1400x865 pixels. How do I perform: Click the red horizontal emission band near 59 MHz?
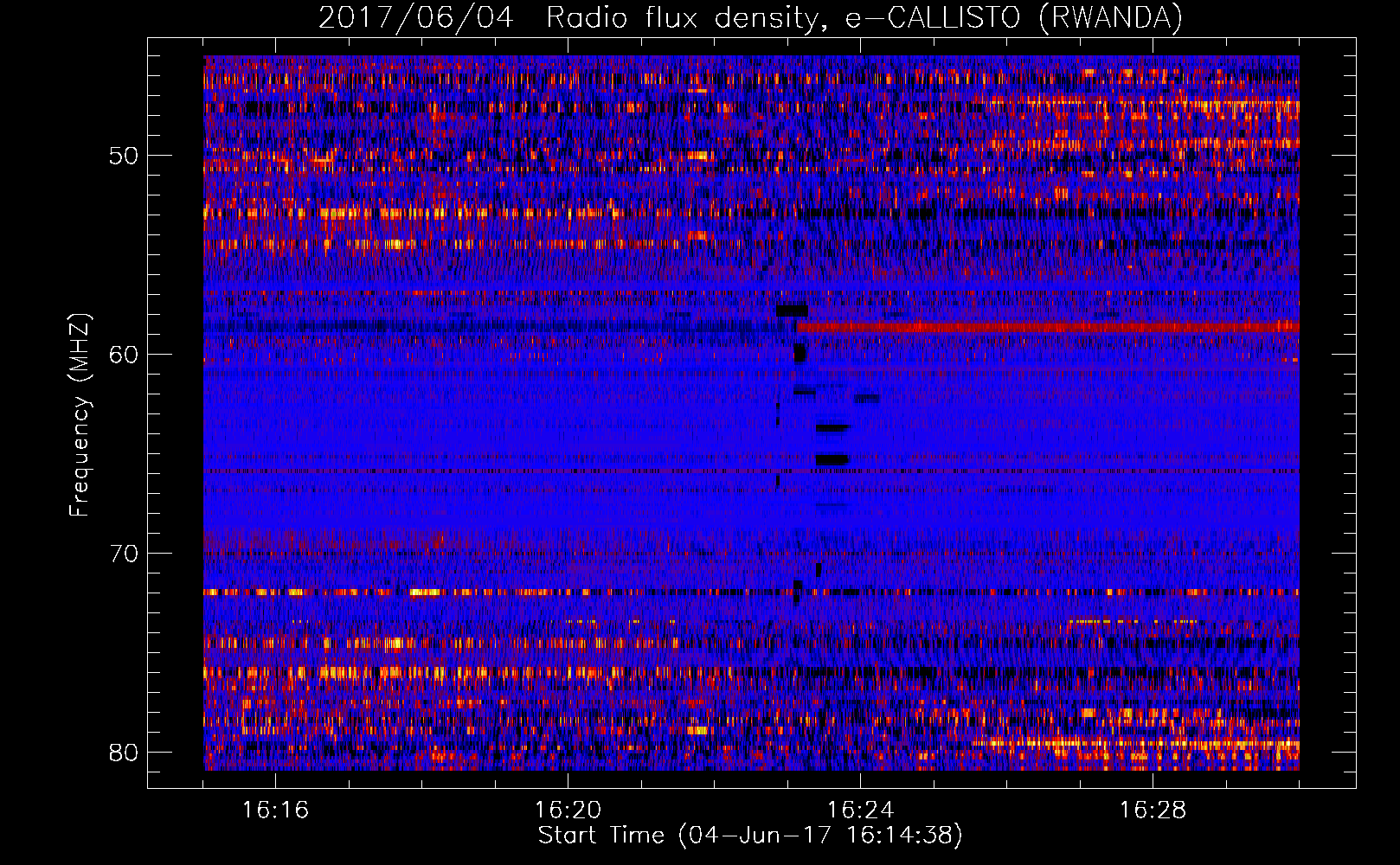[x=1048, y=327]
